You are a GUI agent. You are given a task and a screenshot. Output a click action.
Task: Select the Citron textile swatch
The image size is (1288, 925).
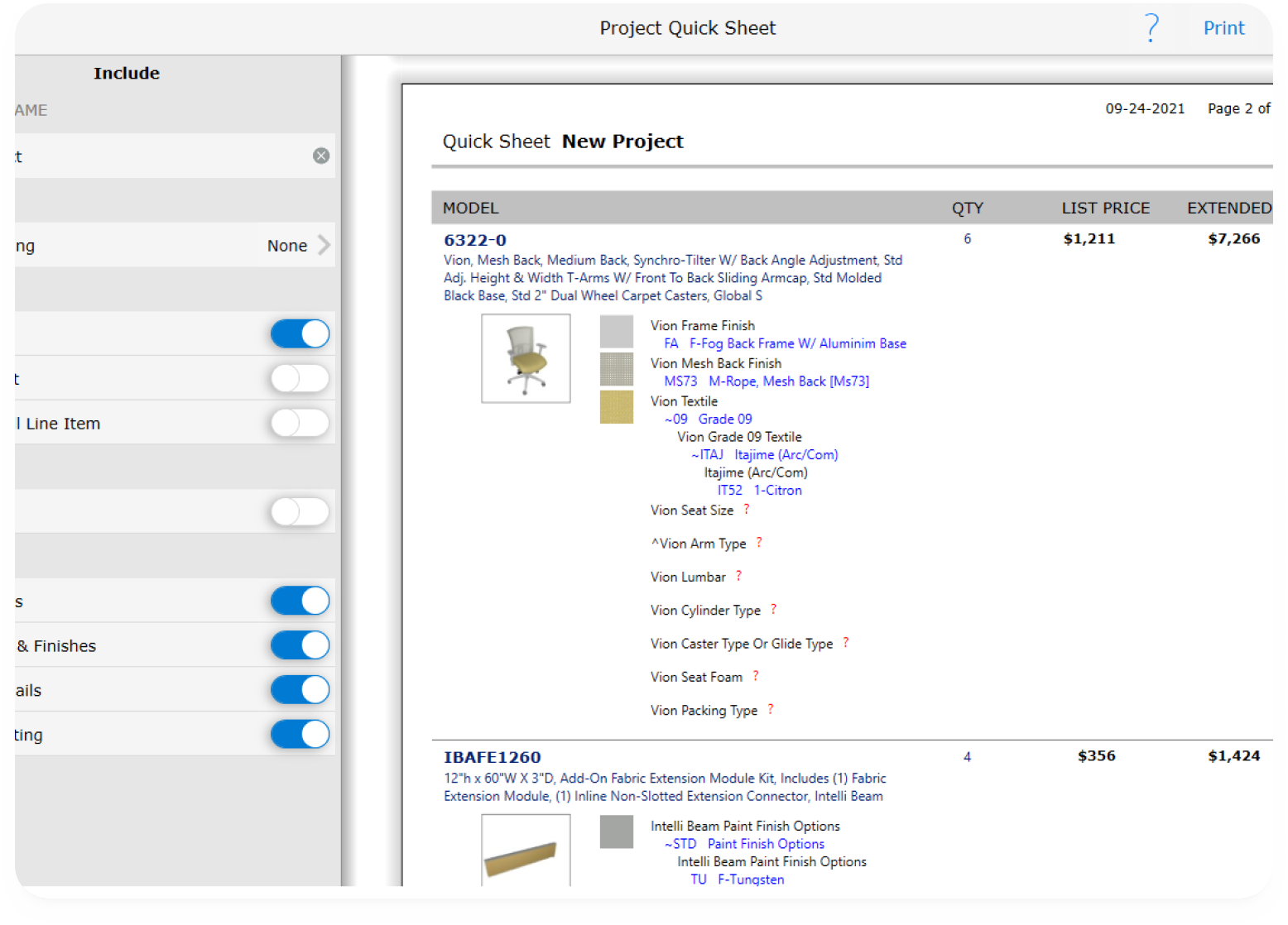click(x=617, y=407)
